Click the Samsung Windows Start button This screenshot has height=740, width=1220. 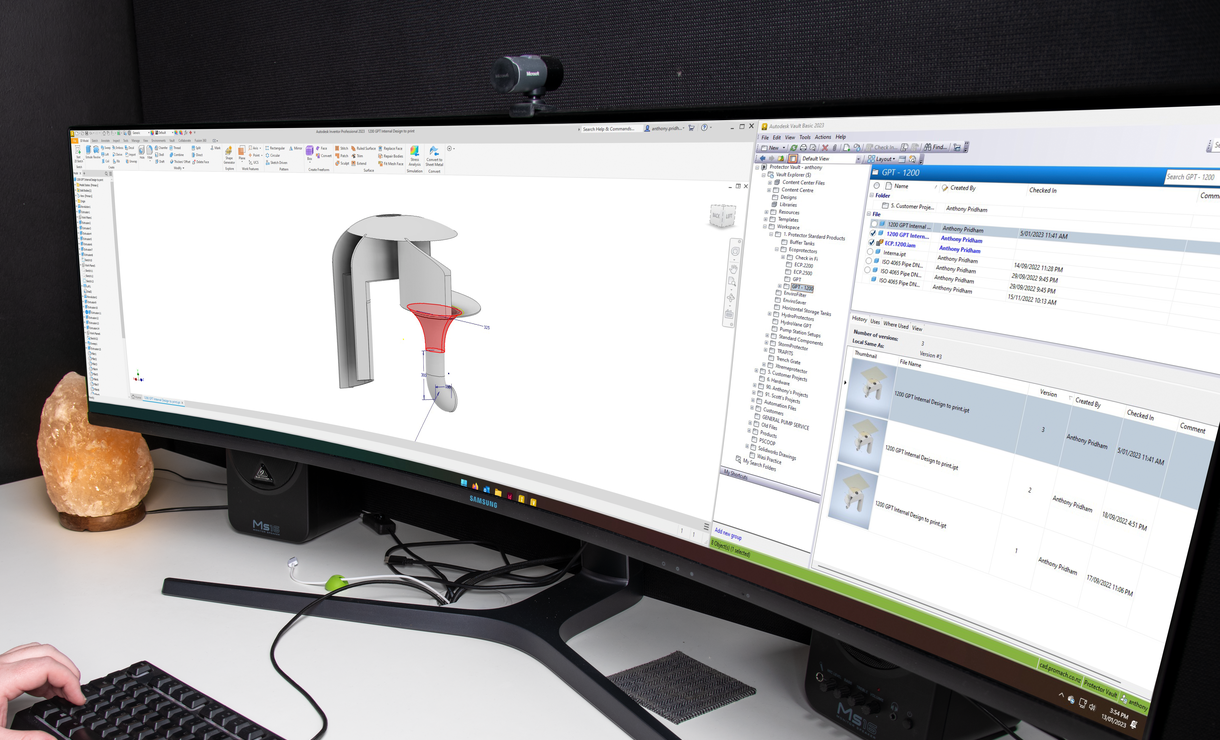tap(464, 484)
